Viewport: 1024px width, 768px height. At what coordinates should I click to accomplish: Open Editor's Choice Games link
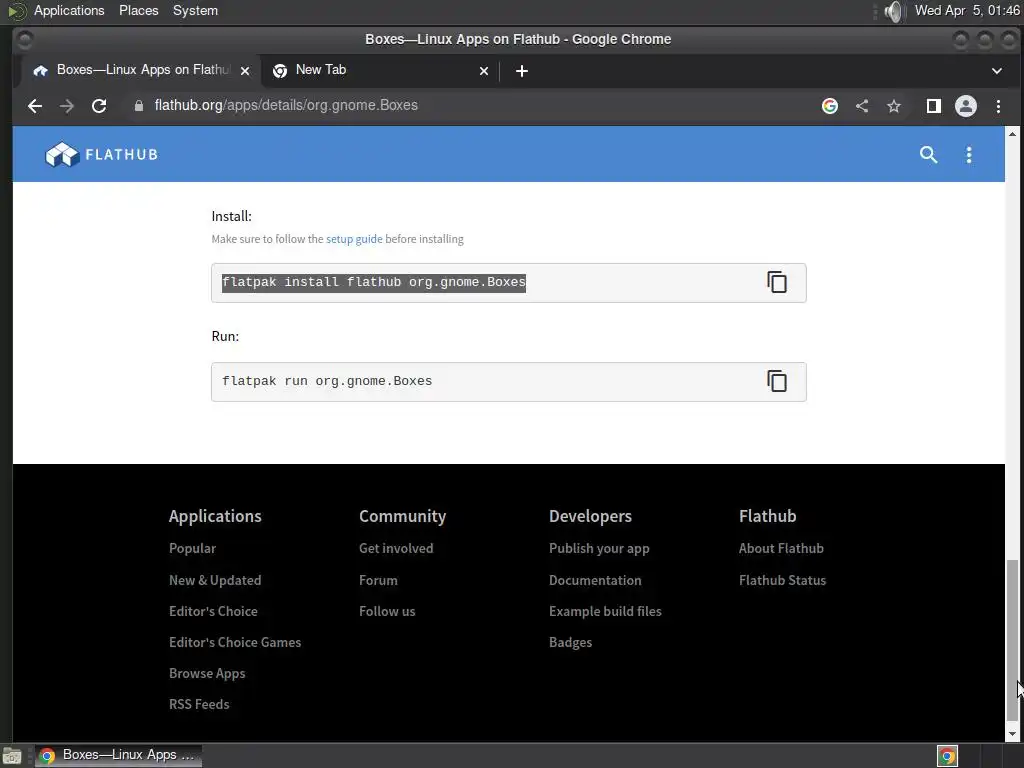pos(235,642)
